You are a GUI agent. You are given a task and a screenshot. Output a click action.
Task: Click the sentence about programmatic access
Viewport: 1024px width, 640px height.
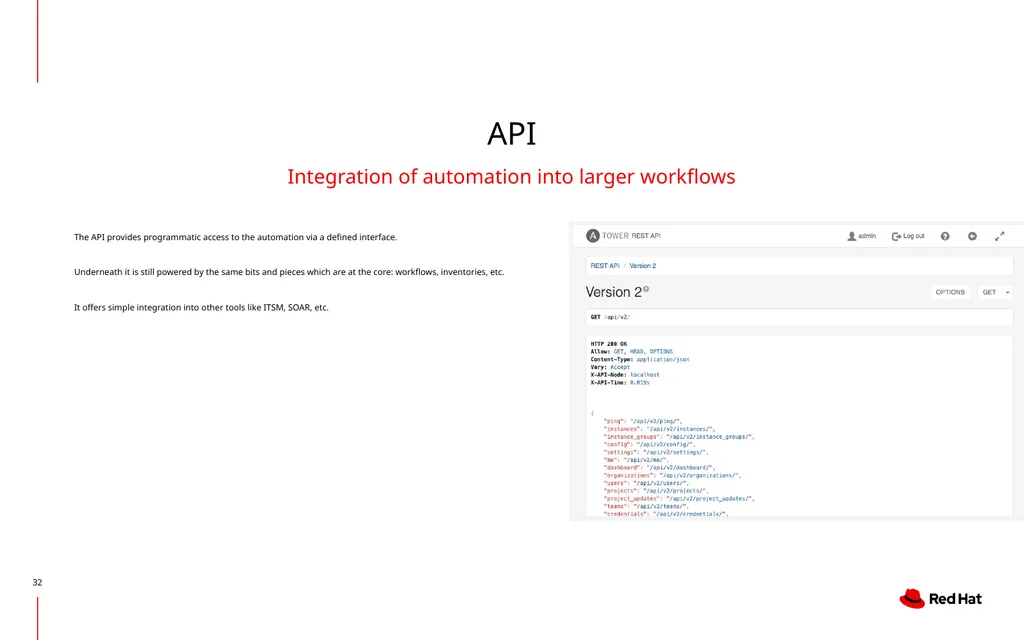235,237
